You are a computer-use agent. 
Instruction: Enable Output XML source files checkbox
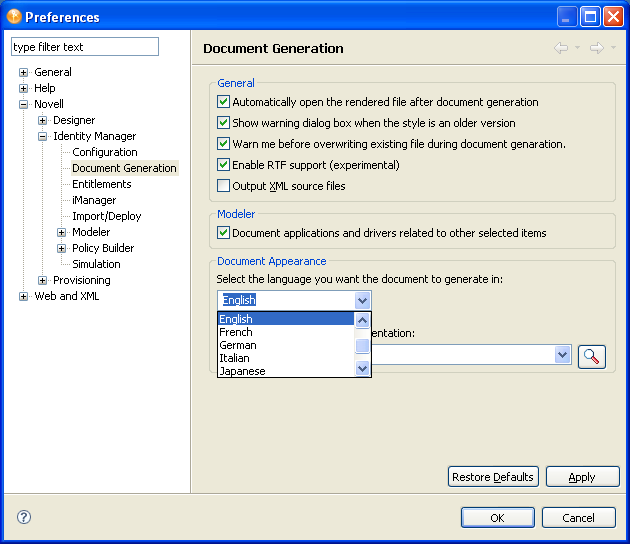224,186
